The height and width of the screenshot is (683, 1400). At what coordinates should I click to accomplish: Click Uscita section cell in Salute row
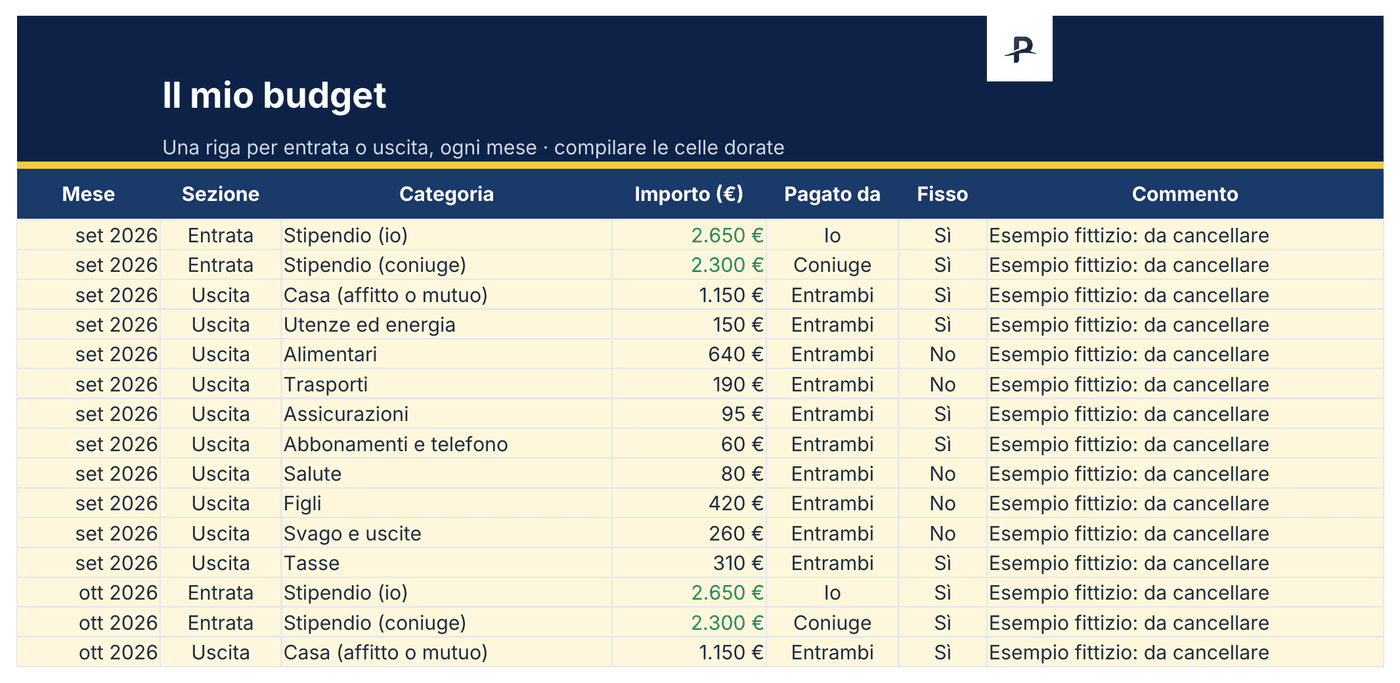pos(220,474)
